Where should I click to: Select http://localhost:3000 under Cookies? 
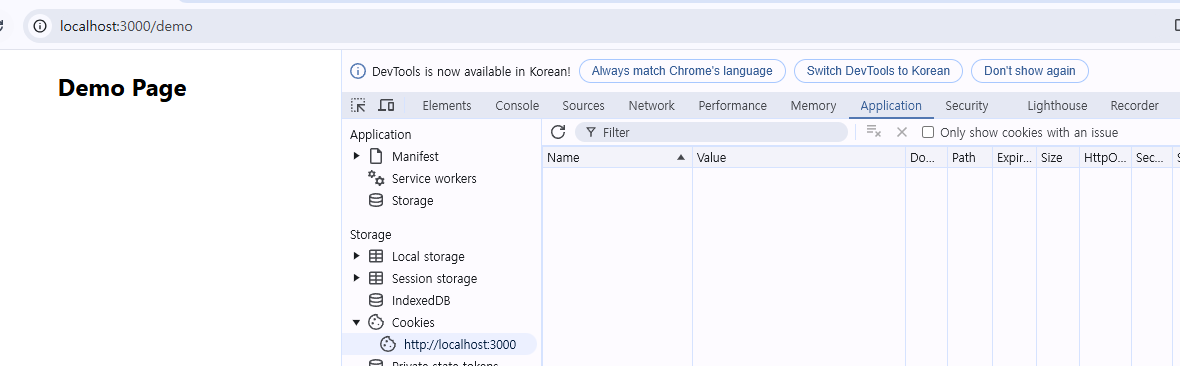[x=440, y=344]
